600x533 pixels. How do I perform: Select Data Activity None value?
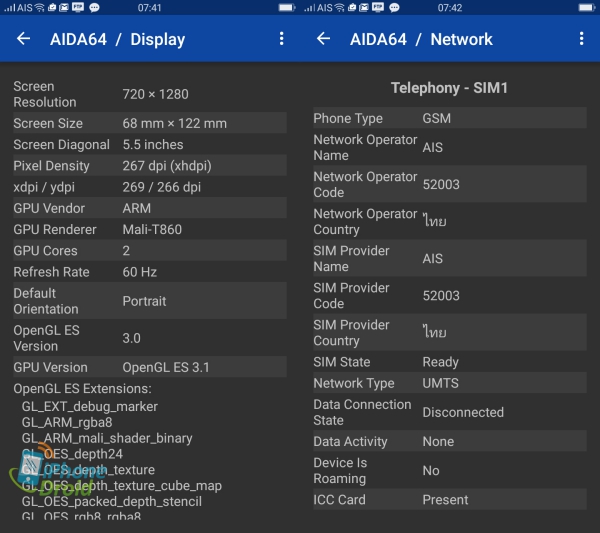point(438,442)
